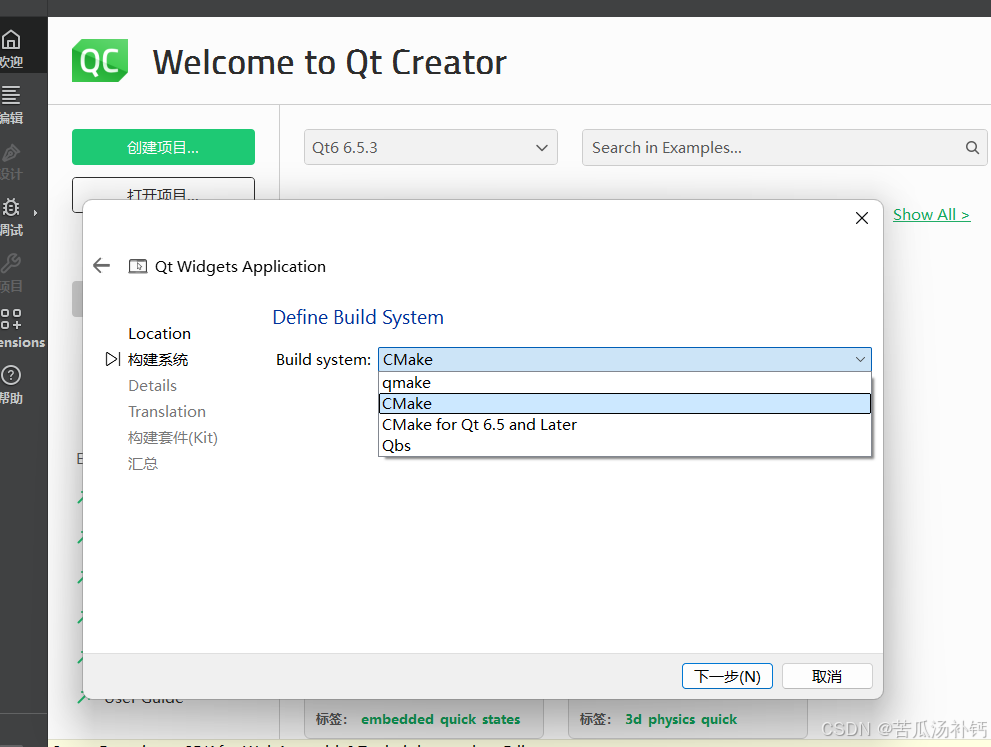Screen dimensions: 991x747
Task: Select the 构建系统 wizard step
Action: point(158,360)
